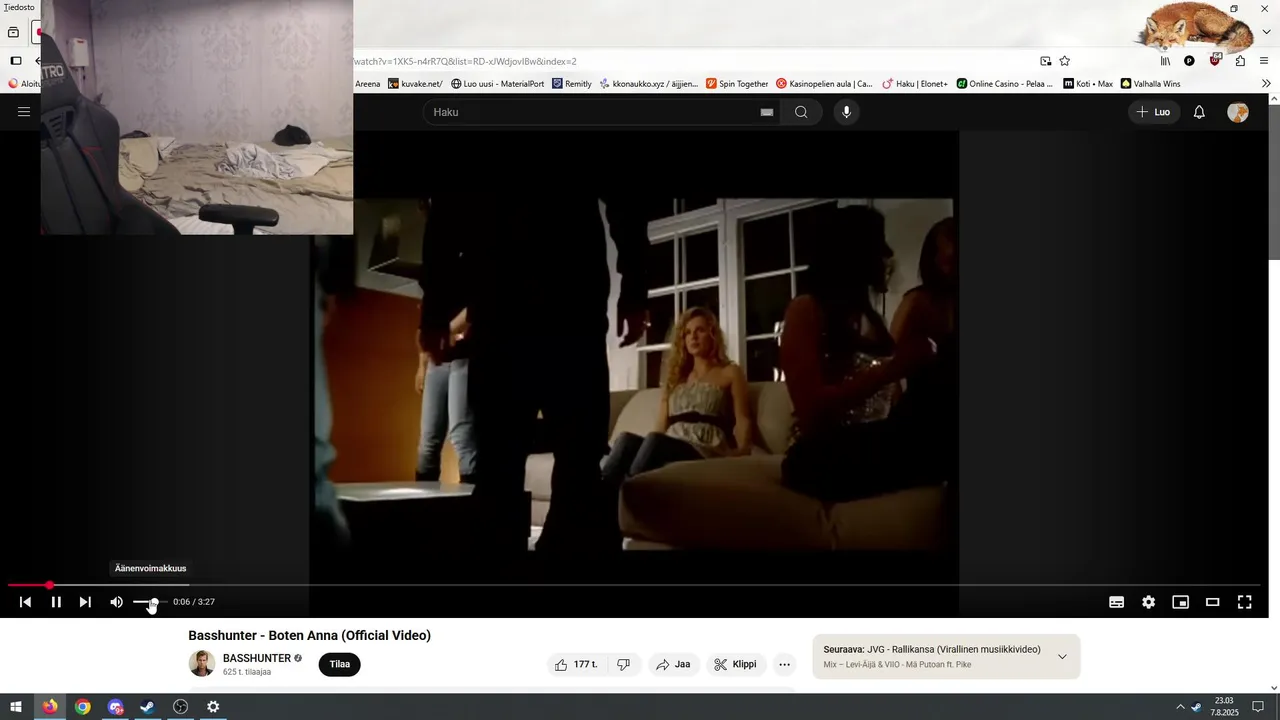Click the magnifying glass search button
This screenshot has height=720, width=1280.
pos(801,112)
